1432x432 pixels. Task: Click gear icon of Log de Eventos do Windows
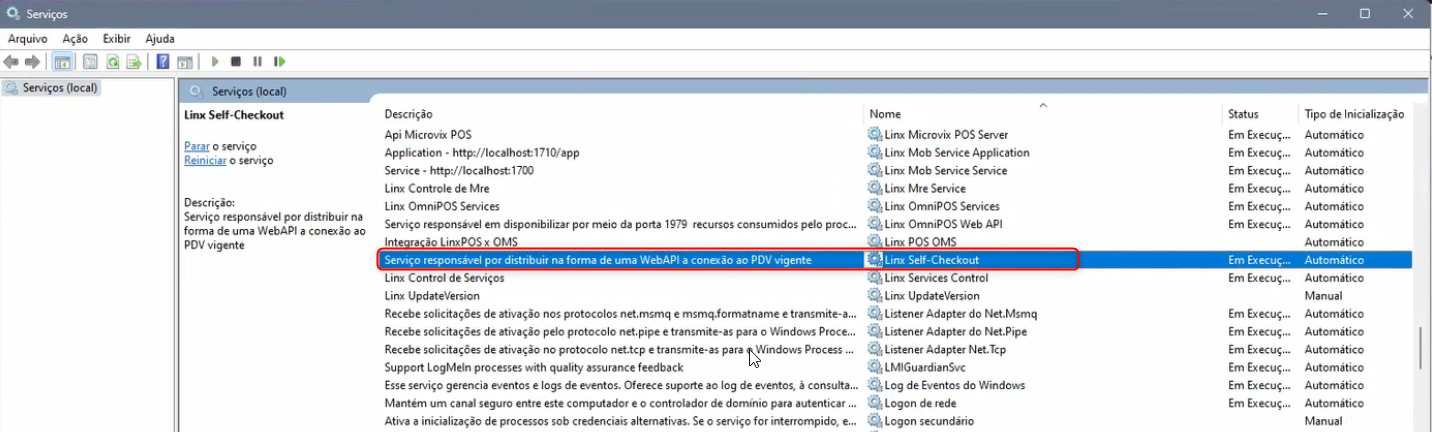click(875, 385)
